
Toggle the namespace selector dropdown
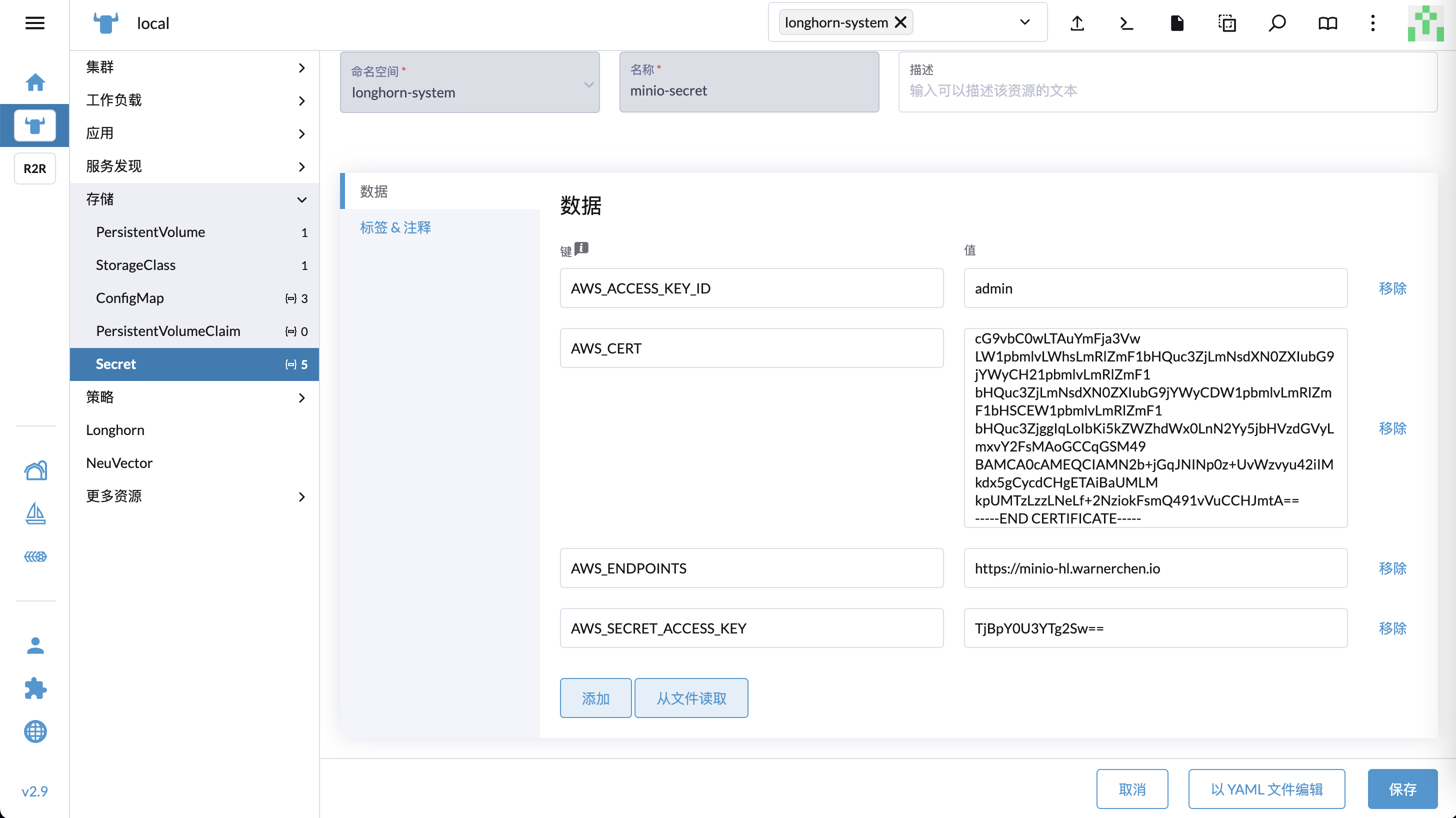tap(1024, 22)
